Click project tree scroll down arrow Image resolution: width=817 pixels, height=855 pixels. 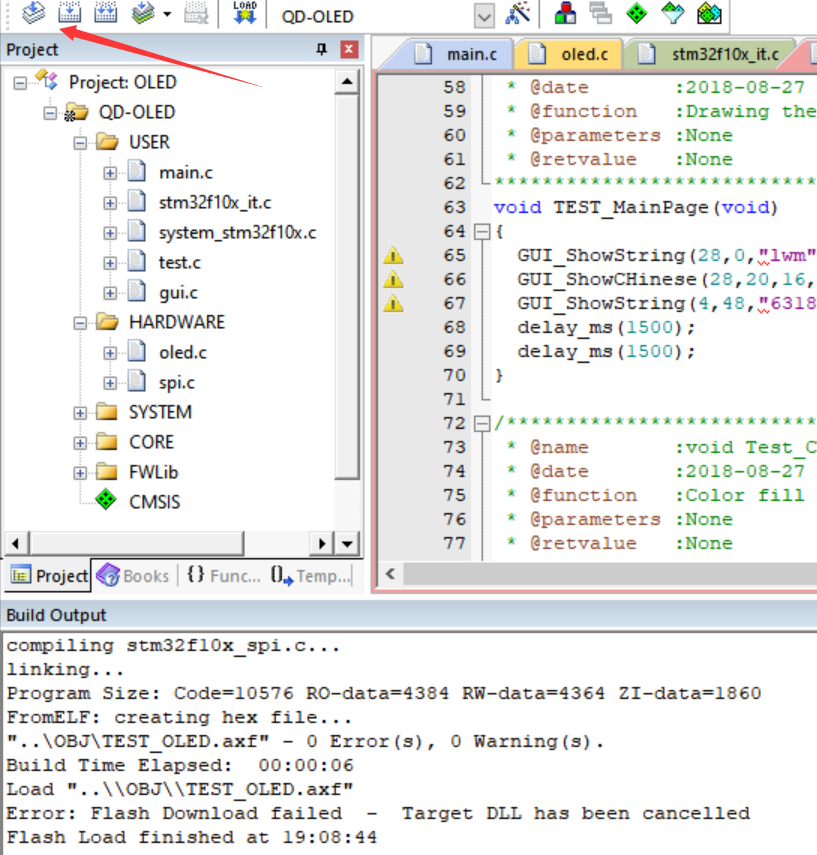point(347,543)
